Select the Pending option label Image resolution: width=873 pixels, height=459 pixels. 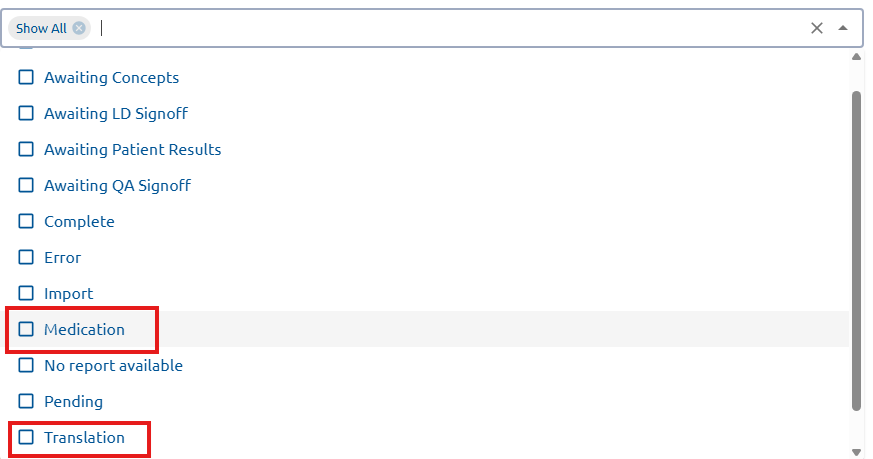[x=73, y=401]
